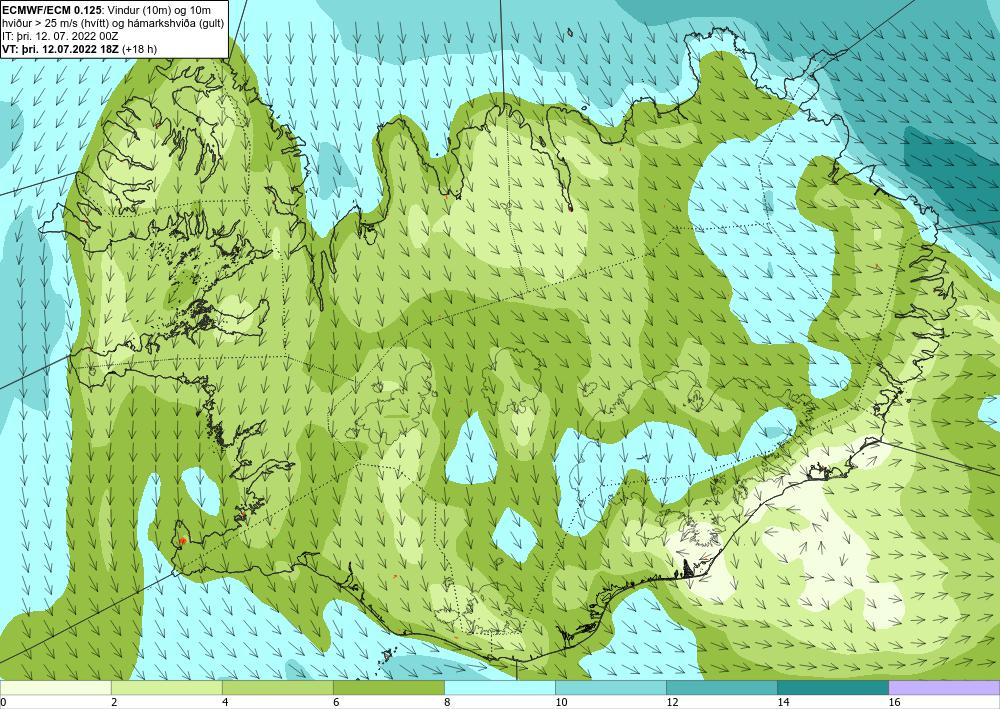Viewport: 1000px width, 709px height.
Task: Click the "hviður > 25 m/s (hvítt)" description line
Action: pyautogui.click(x=55, y=23)
